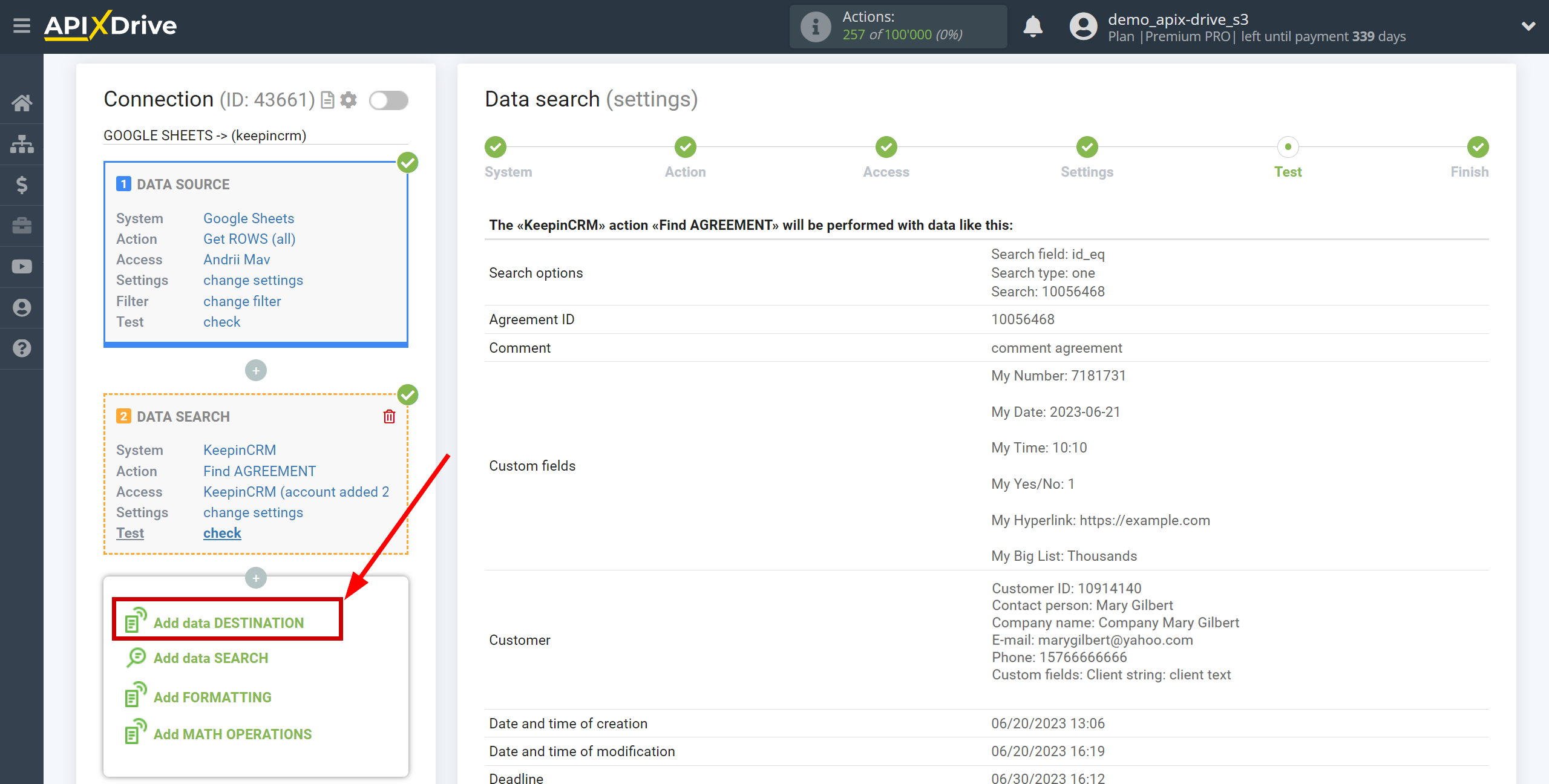Toggle the connection enable switch
Viewport: 1549px width, 784px height.
click(388, 100)
